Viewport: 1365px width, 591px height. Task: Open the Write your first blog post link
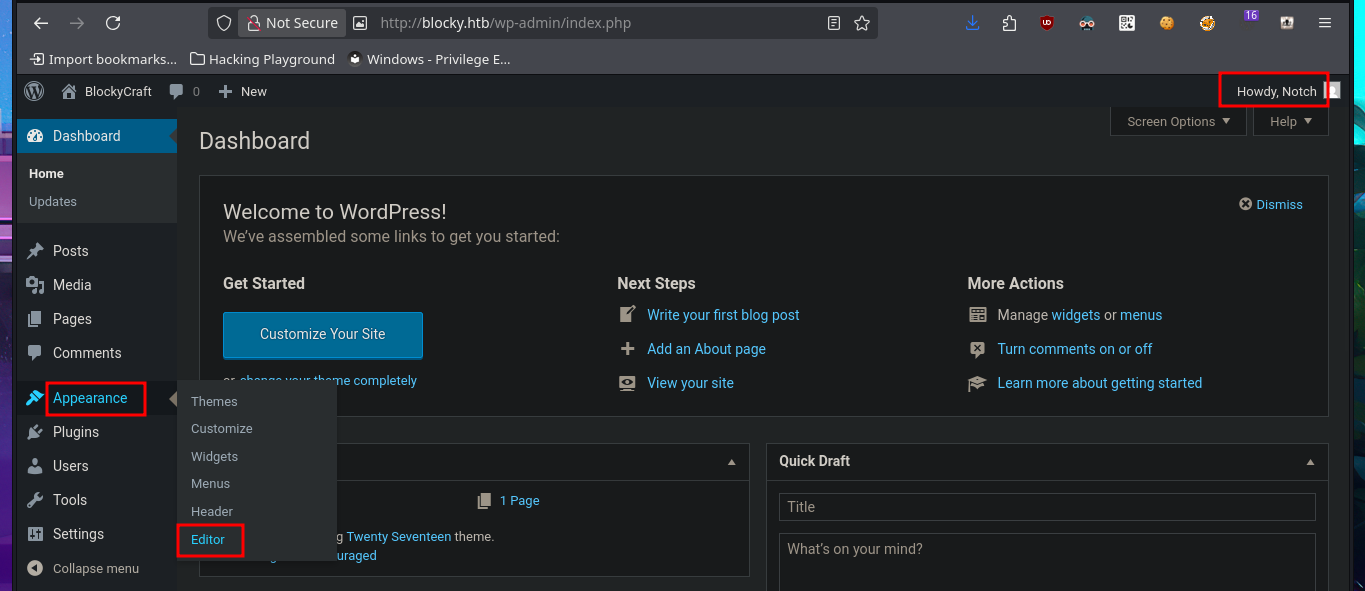723,315
